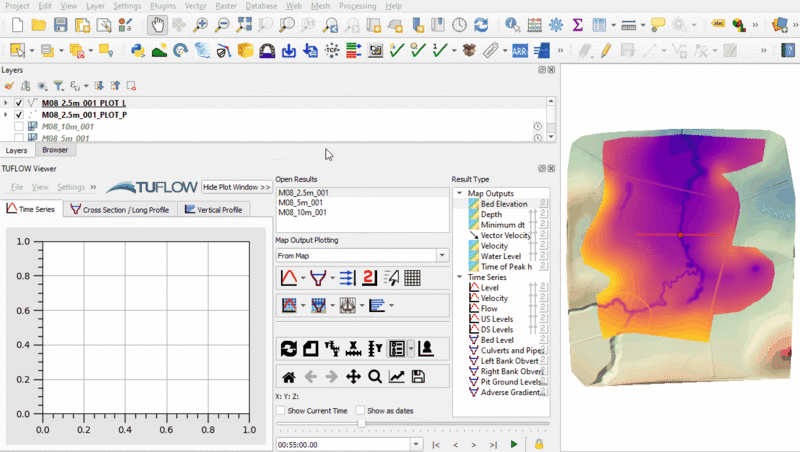Open the time value combo box dropdown
800x452 pixels.
(416, 444)
